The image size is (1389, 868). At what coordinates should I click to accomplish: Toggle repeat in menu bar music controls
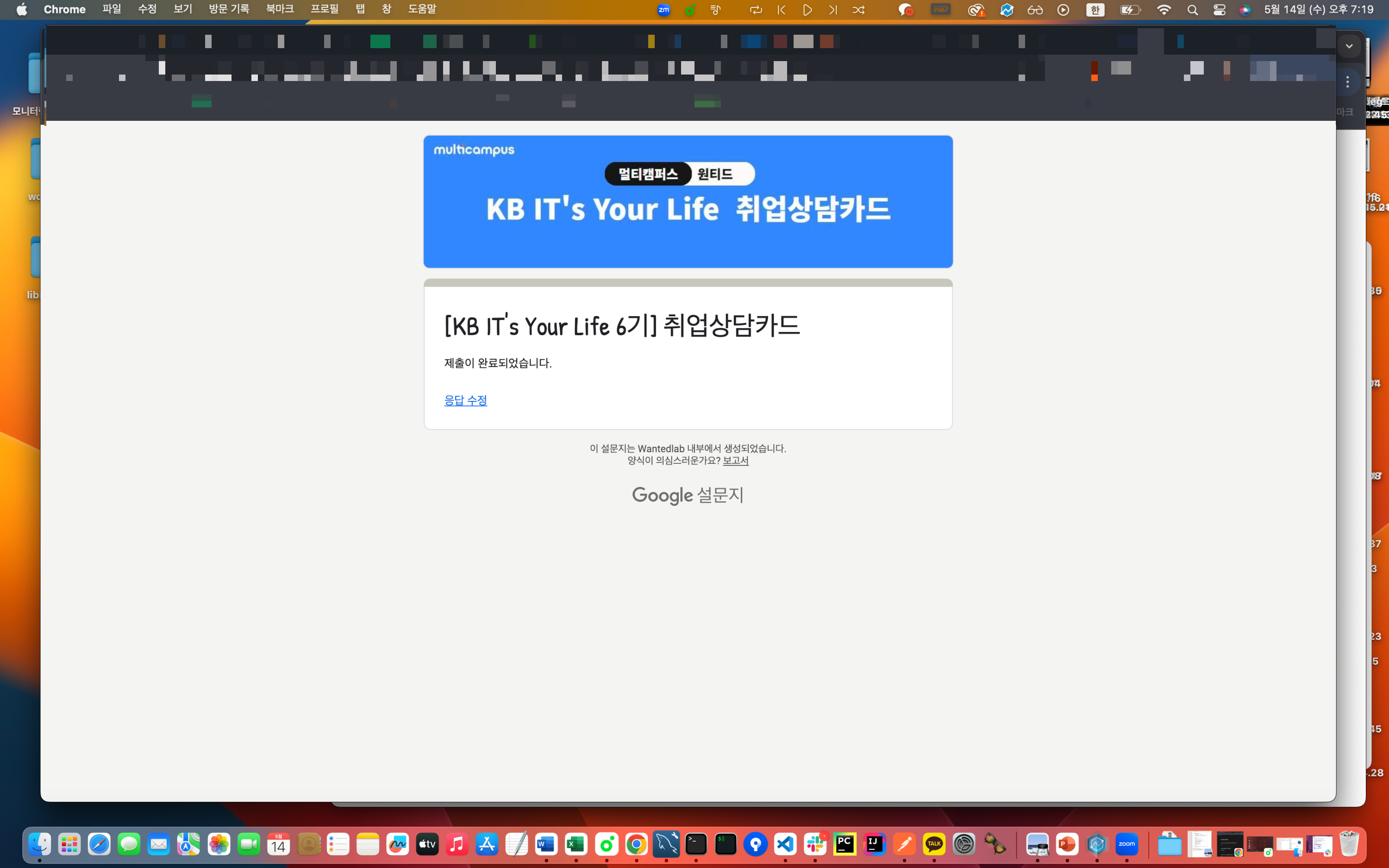pos(755,10)
